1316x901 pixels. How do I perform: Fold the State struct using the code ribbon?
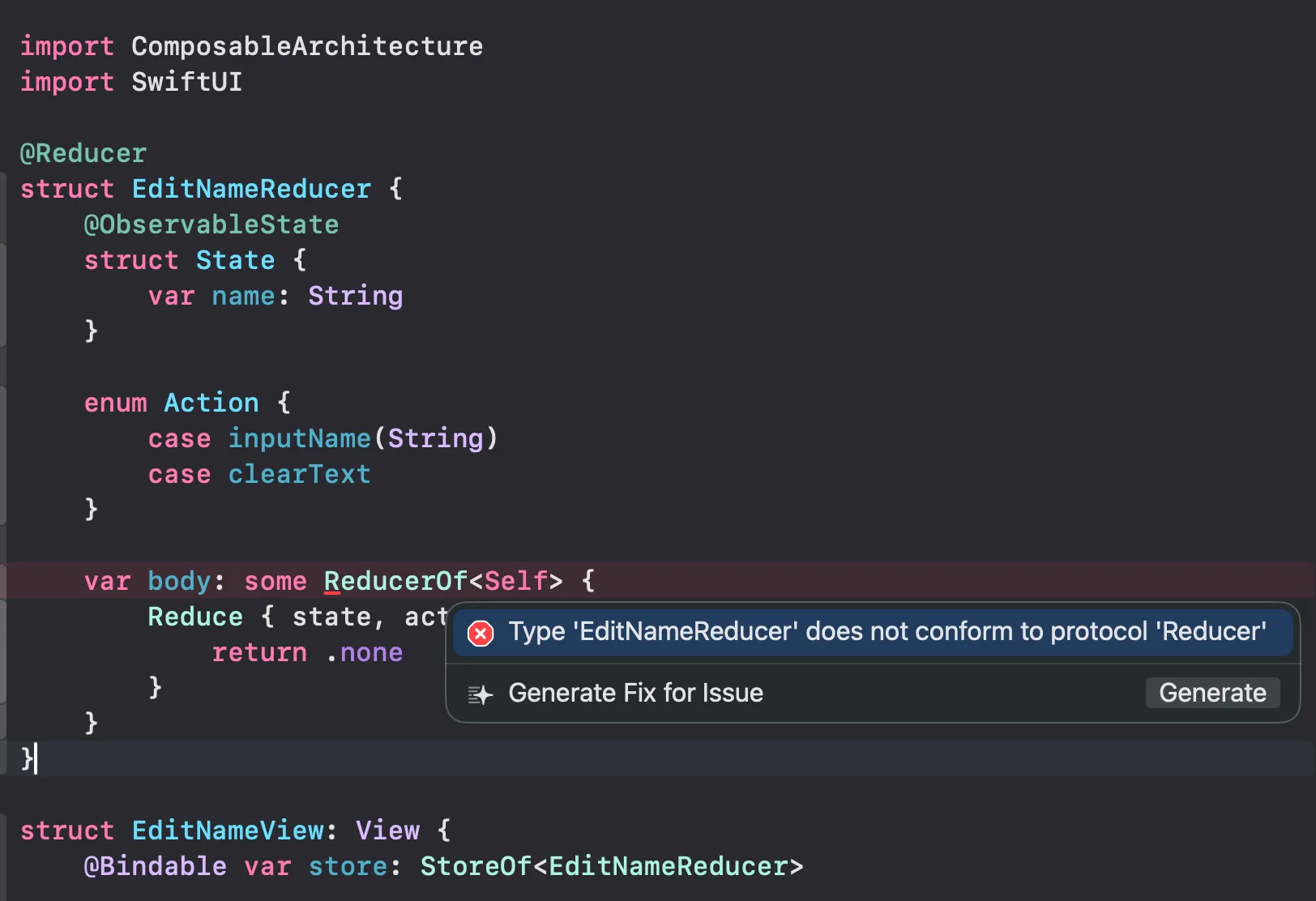point(3,260)
